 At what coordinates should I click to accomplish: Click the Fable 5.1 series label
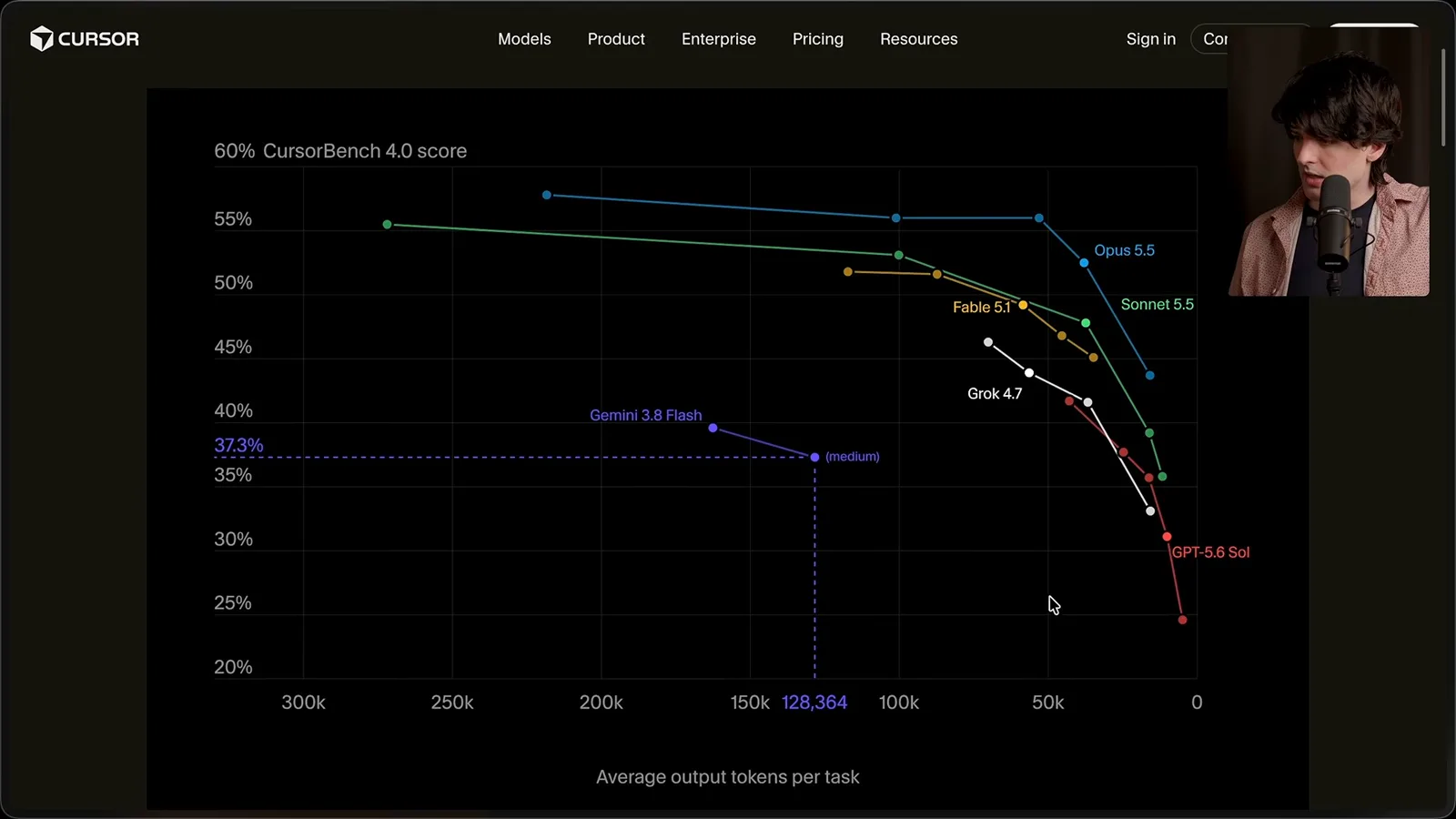981,308
